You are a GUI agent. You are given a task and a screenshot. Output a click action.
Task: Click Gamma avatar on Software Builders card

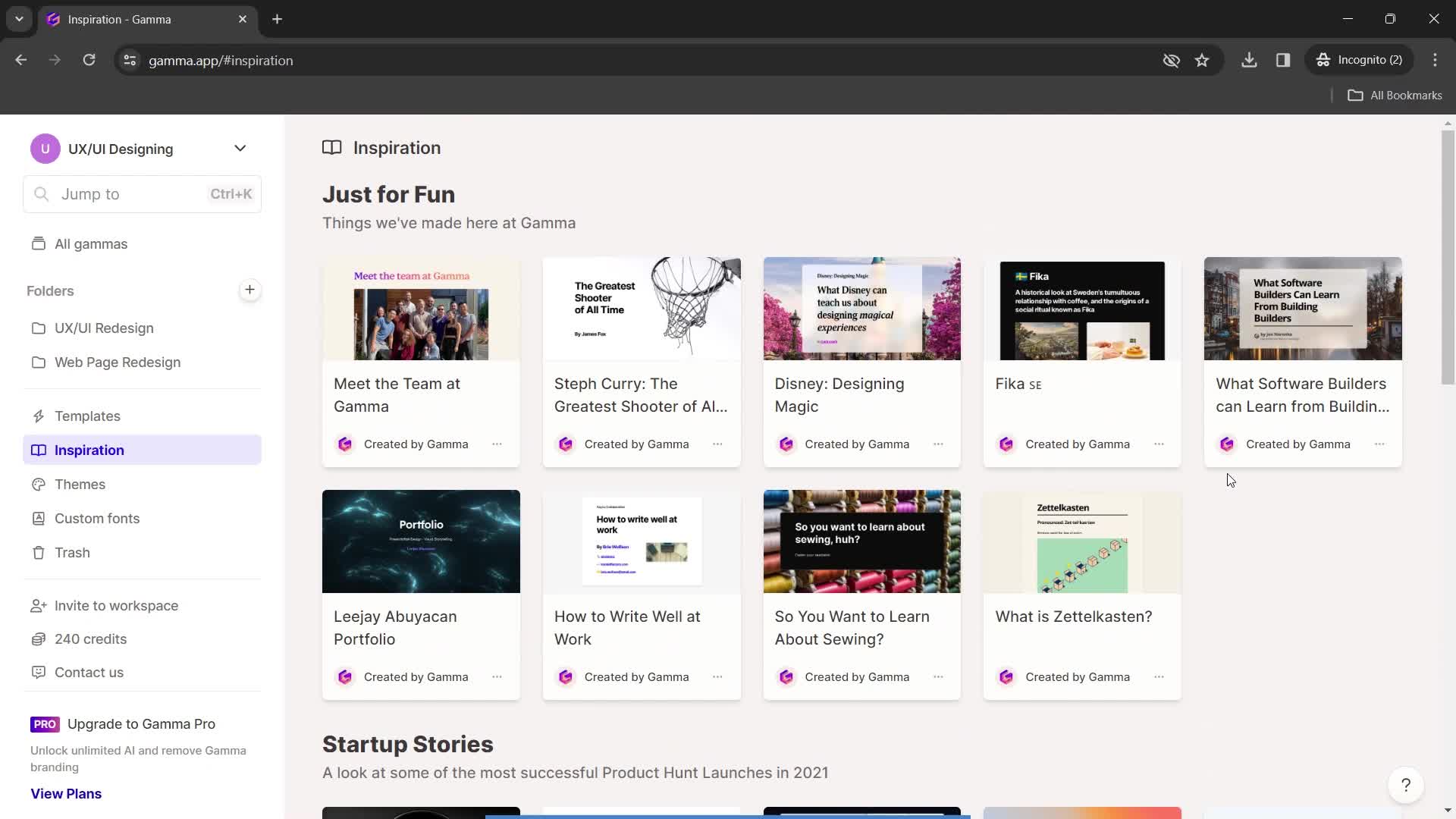[x=1227, y=444]
